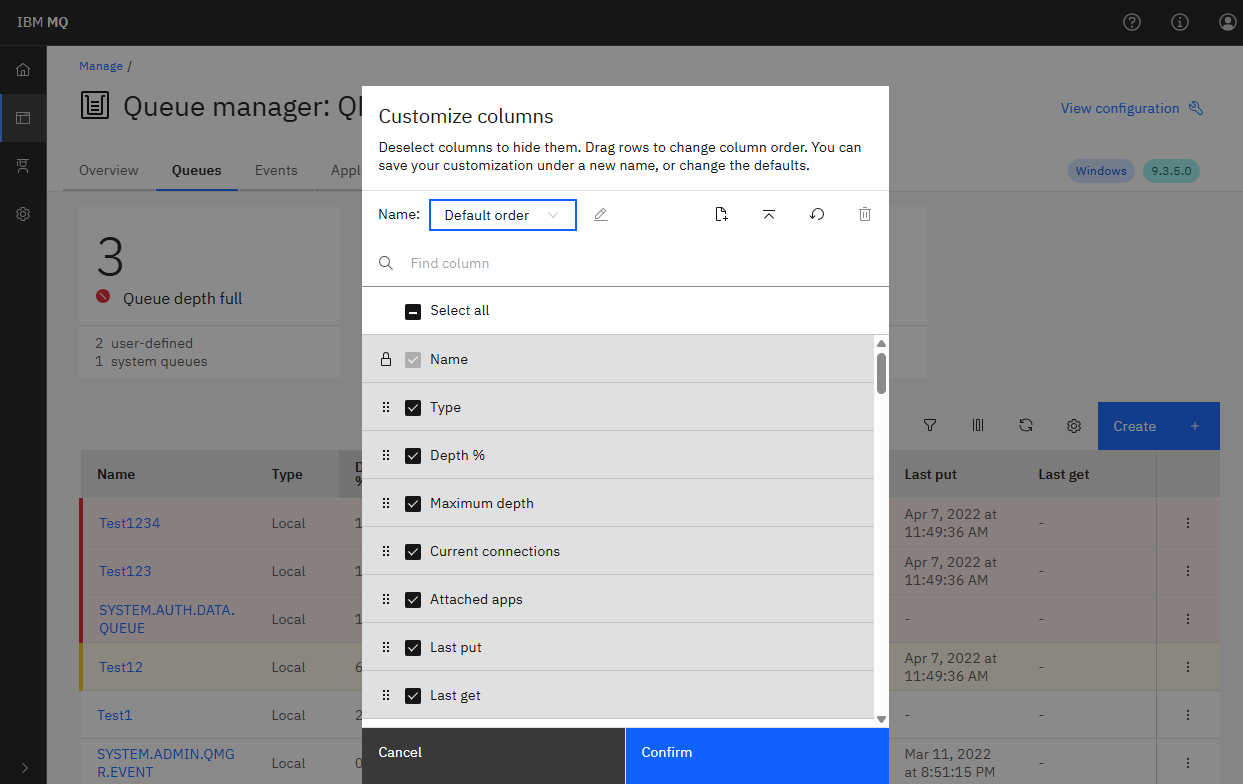Click the Last get column header
The image size is (1243, 784).
1064,474
